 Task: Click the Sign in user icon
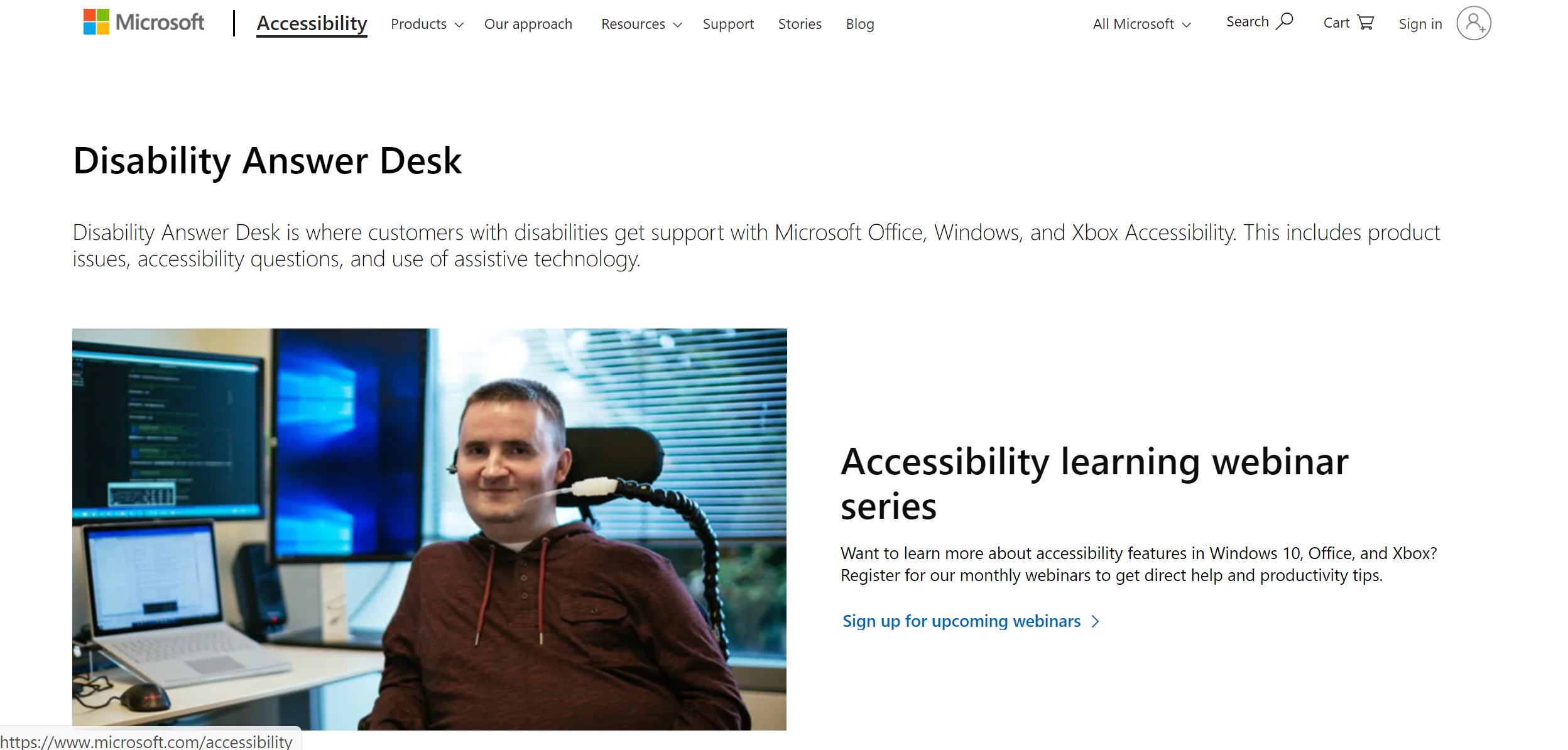1475,23
